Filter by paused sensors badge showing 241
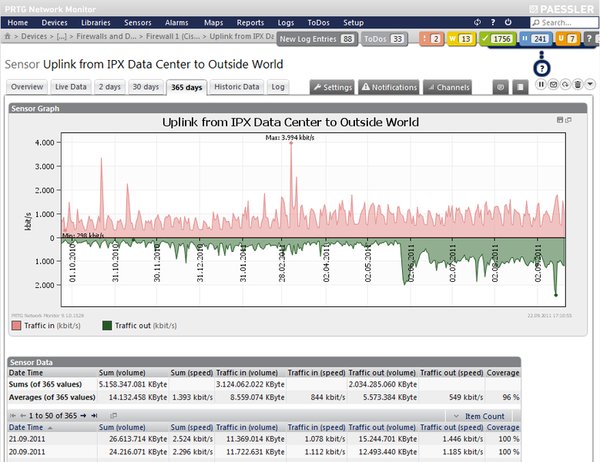The image size is (600, 462). 535,38
